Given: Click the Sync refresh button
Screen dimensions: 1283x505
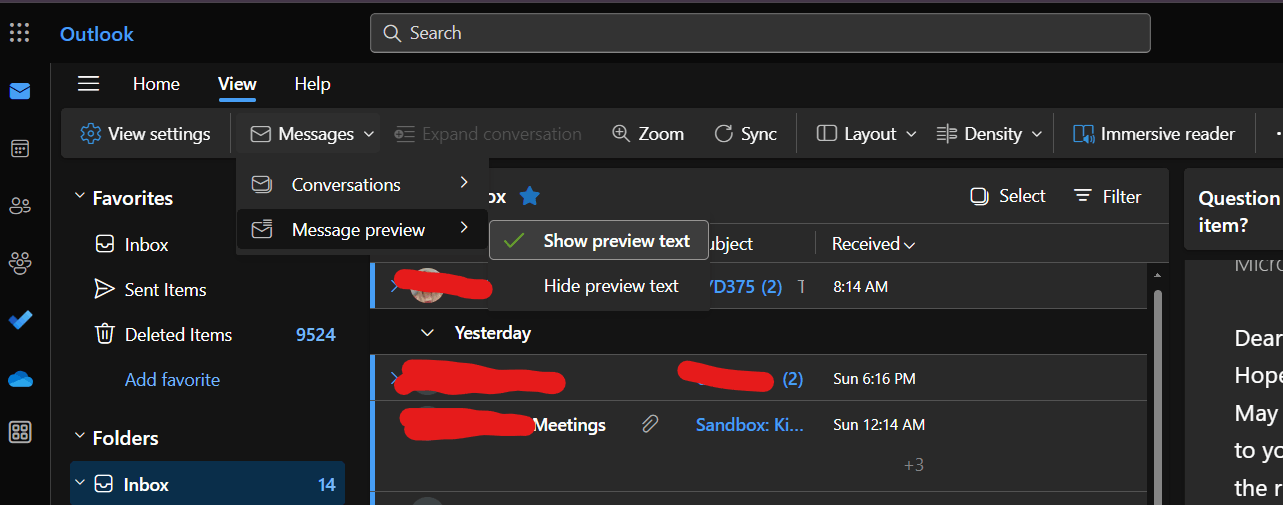Looking at the screenshot, I should click(745, 134).
